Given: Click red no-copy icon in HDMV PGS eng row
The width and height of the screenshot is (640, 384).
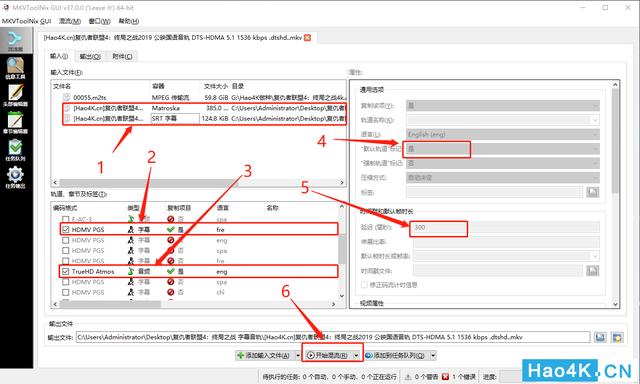Looking at the screenshot, I should (171, 240).
